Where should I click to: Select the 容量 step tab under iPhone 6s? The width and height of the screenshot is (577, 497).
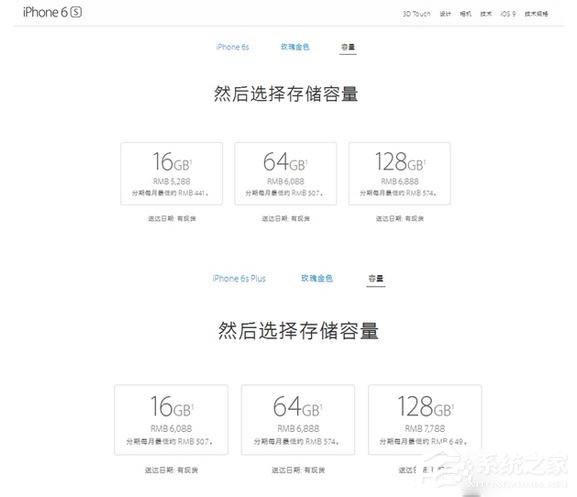click(x=348, y=47)
